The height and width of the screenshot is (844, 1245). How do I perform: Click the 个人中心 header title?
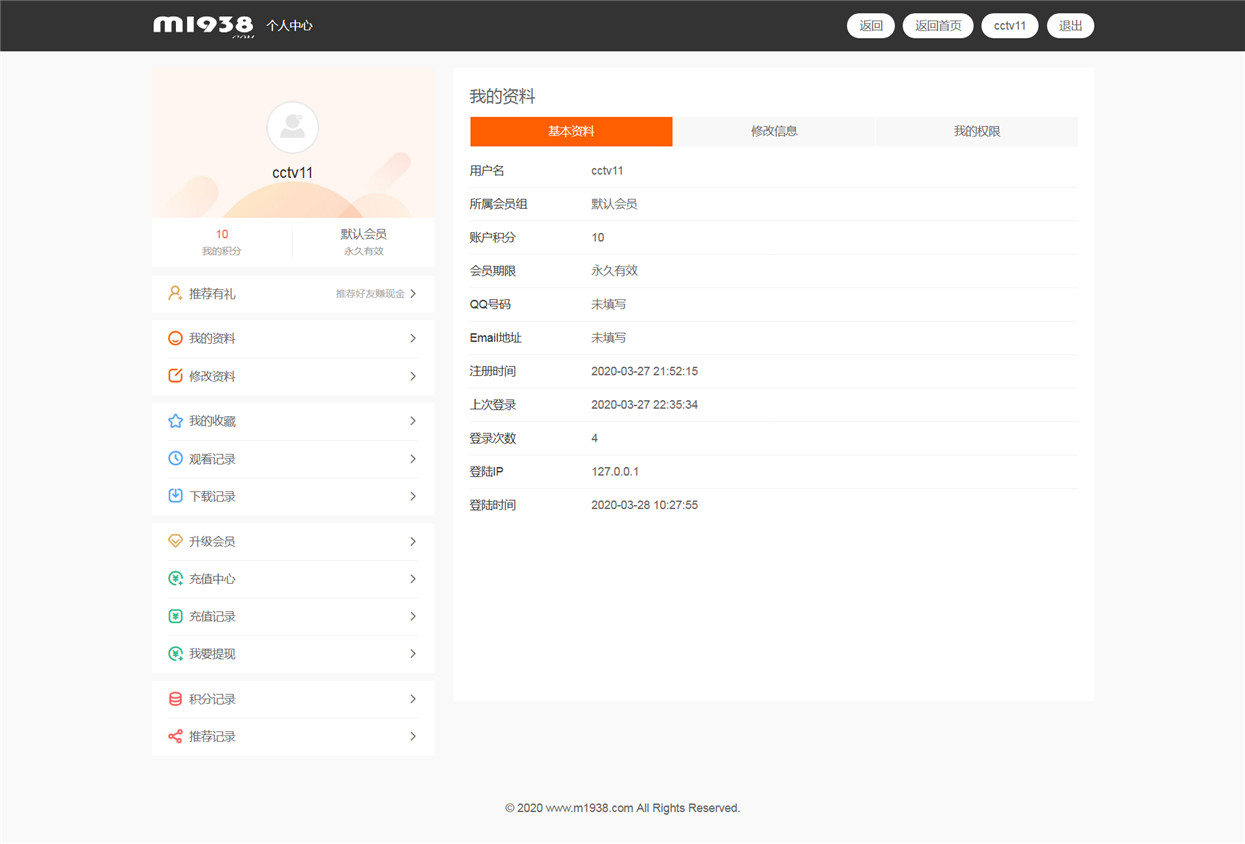(289, 26)
